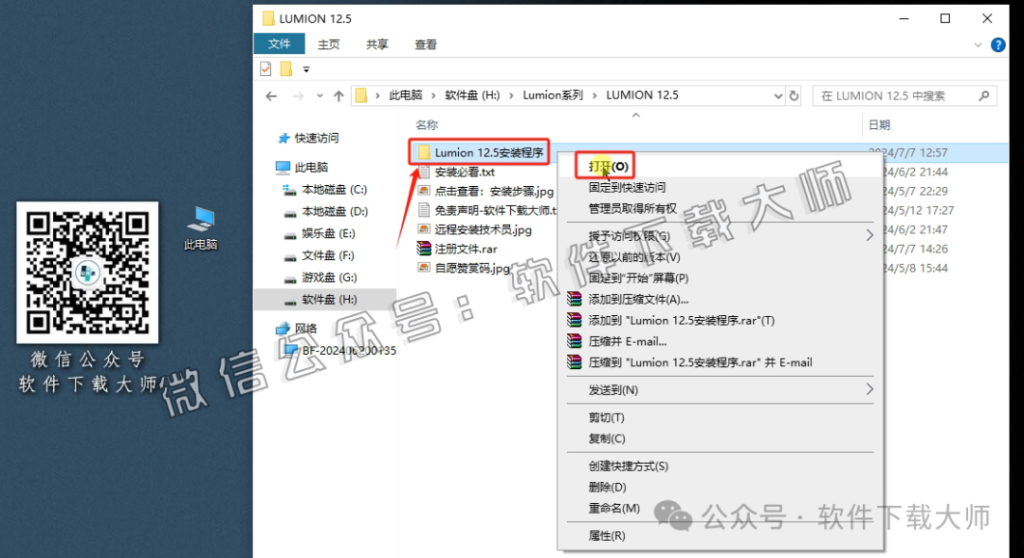Select 此电脑 in navigation pane
This screenshot has height=558, width=1024.
(x=311, y=167)
